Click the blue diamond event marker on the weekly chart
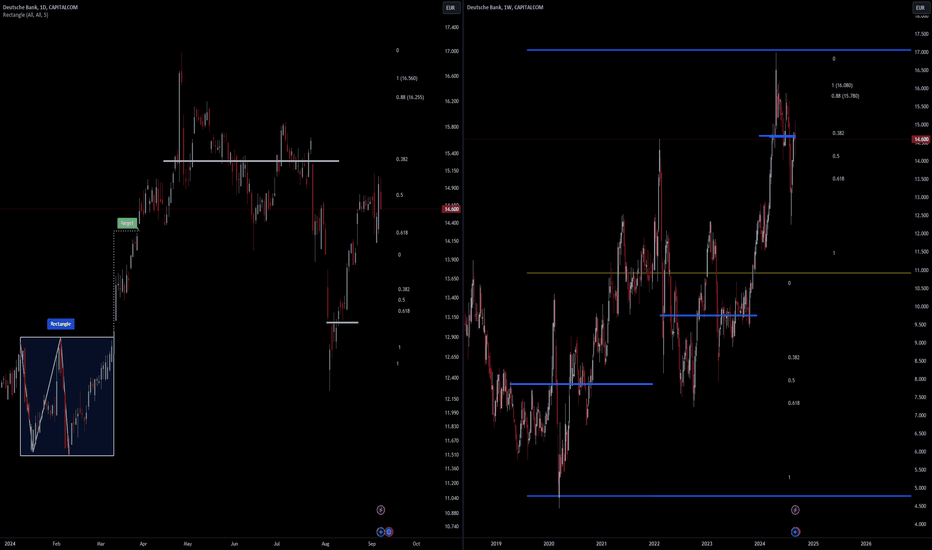The height and width of the screenshot is (550, 932). tap(795, 532)
